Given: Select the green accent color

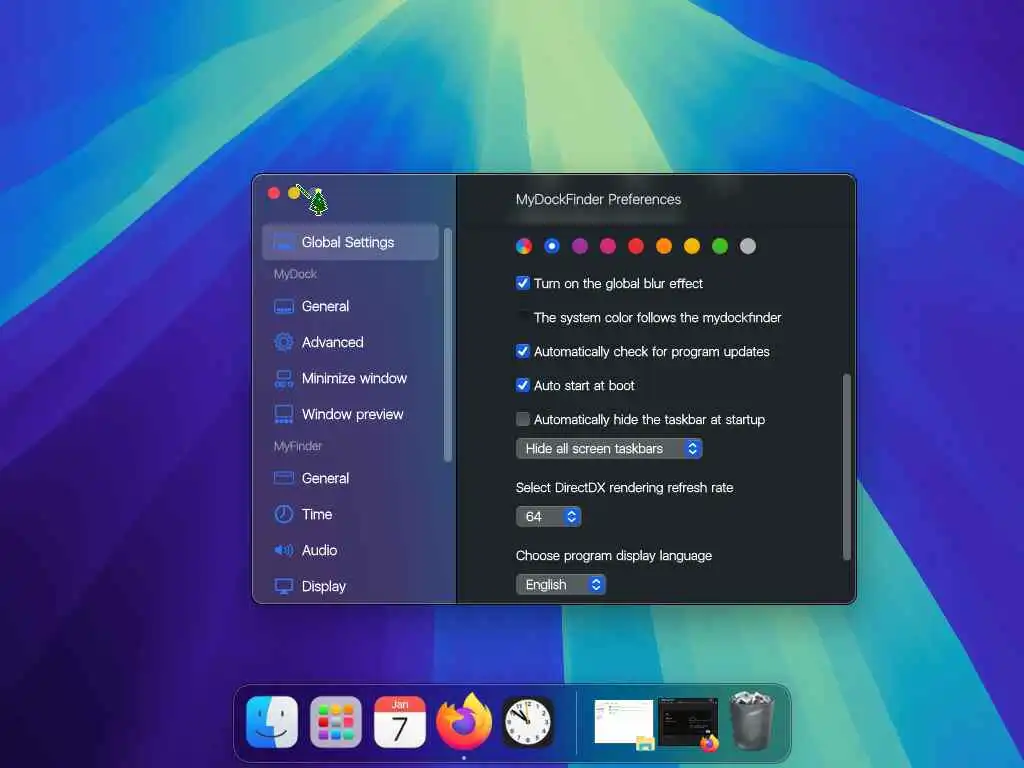Looking at the screenshot, I should point(720,246).
